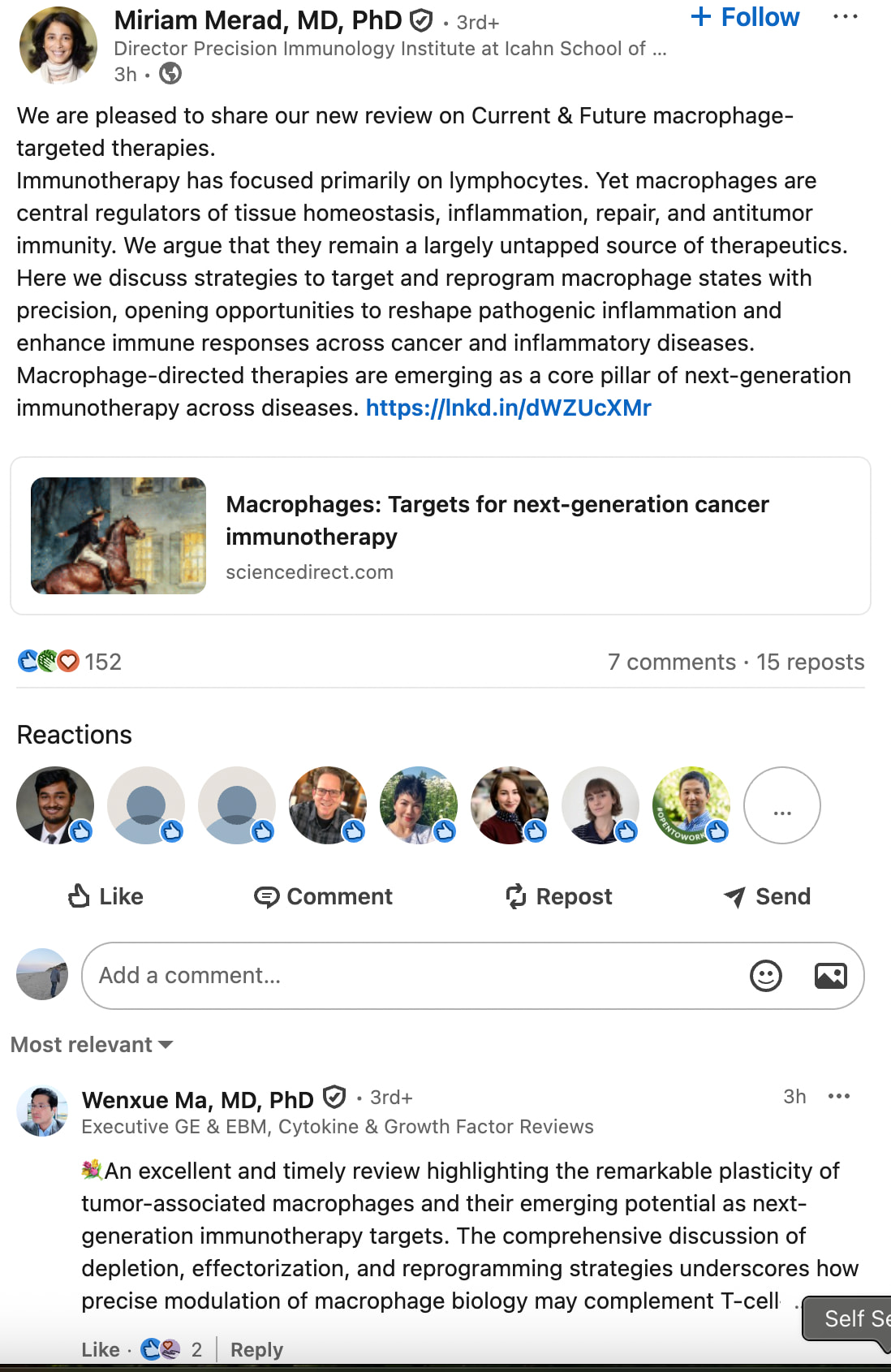This screenshot has width=891, height=1372.
Task: Like the post
Action: tap(105, 896)
